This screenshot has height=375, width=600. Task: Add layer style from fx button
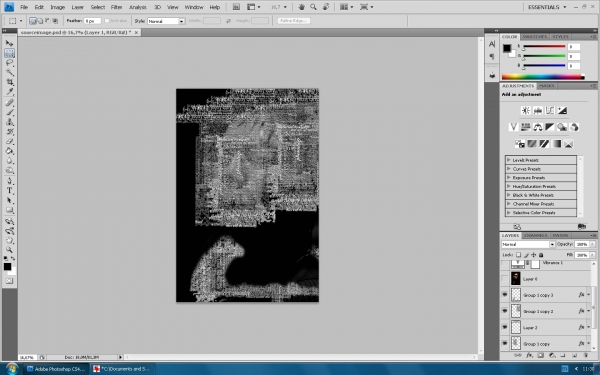pyautogui.click(x=530, y=355)
